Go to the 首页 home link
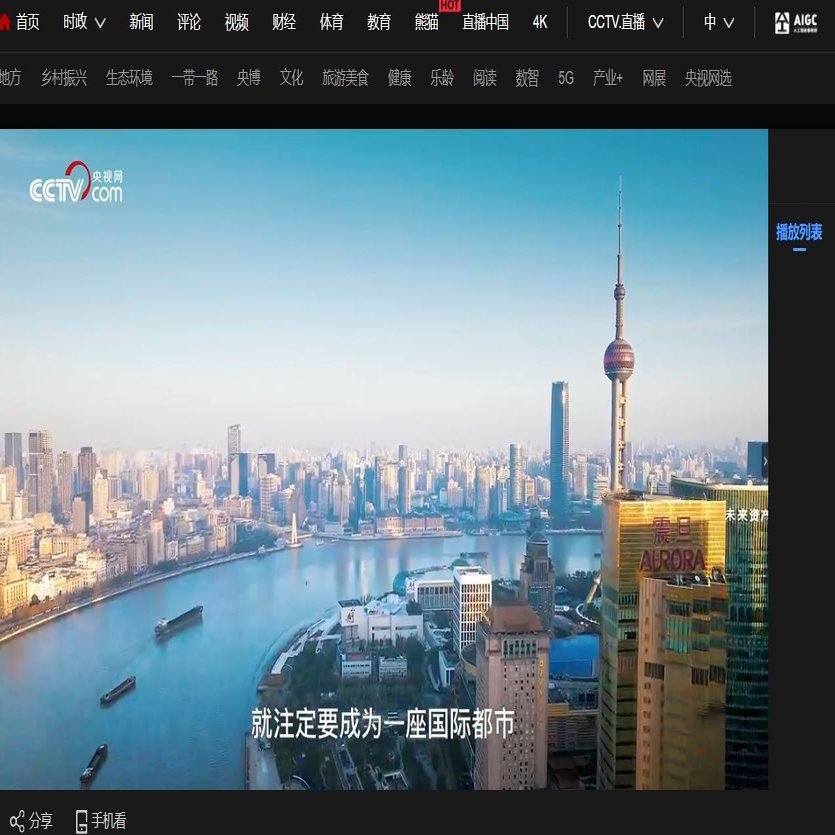Image resolution: width=835 pixels, height=835 pixels. point(27,22)
